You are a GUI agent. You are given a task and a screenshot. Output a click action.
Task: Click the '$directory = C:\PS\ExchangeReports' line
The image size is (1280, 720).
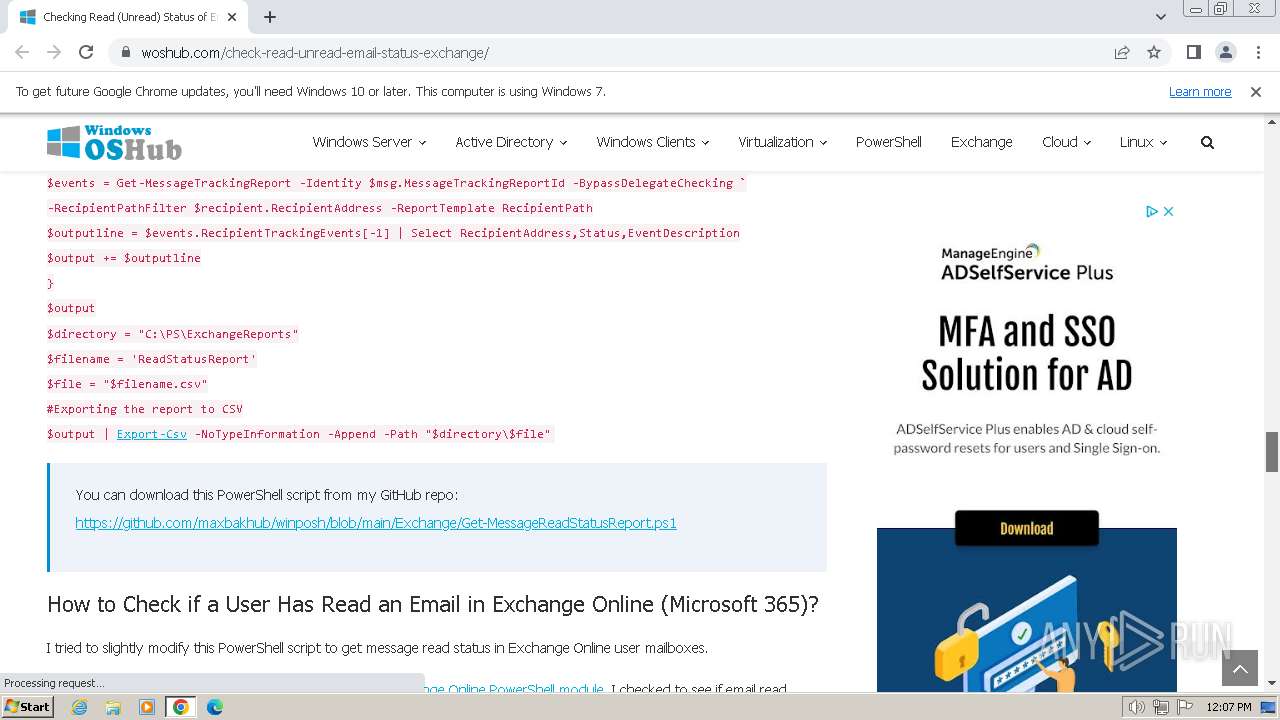pyautogui.click(x=173, y=334)
